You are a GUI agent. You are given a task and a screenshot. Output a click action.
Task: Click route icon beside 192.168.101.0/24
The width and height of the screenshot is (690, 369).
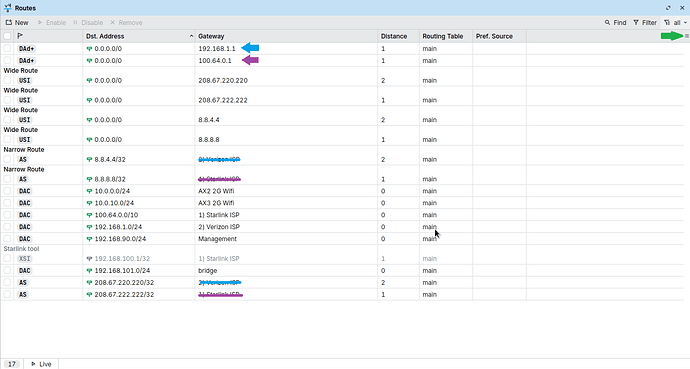tap(89, 270)
